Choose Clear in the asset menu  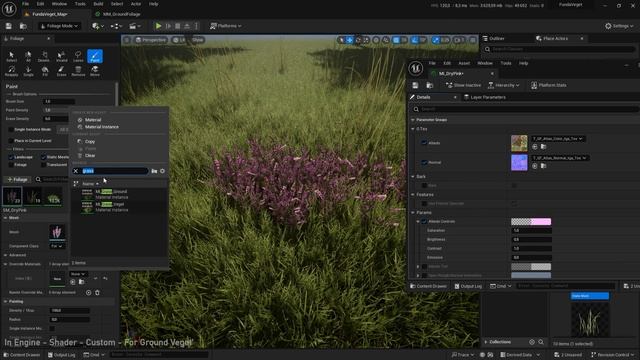tap(90, 156)
